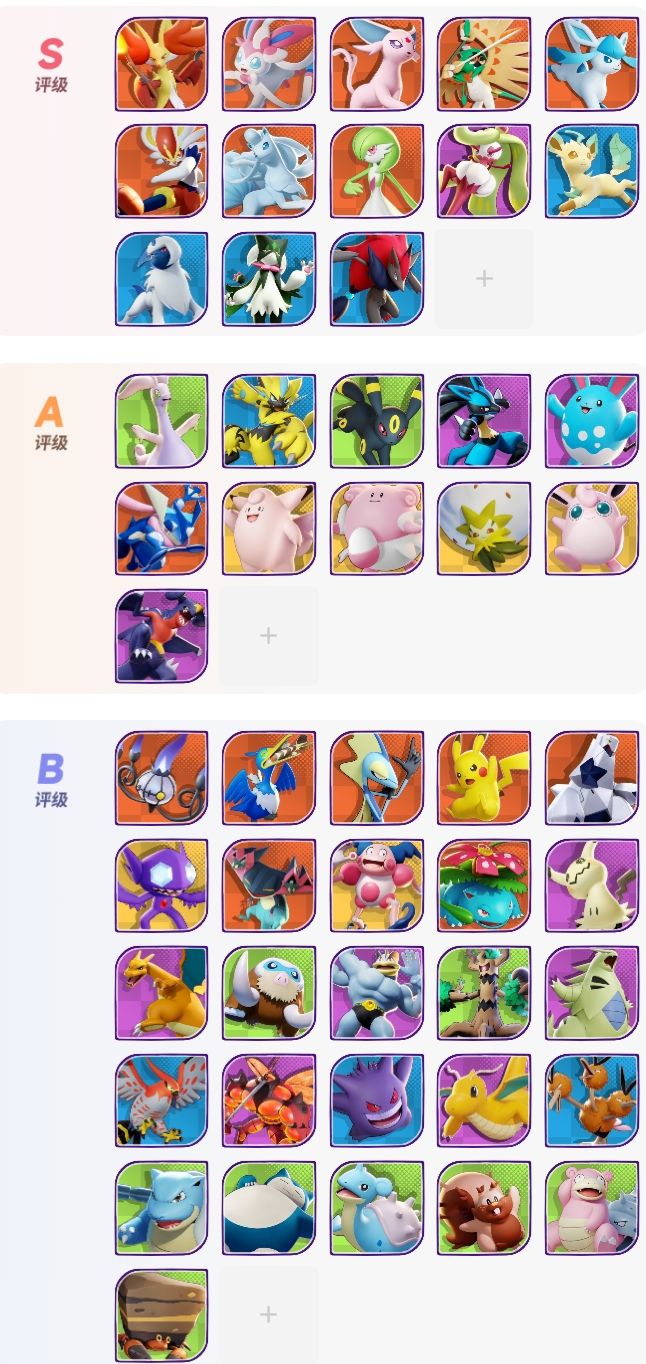
Task: Add a Pokémon to the S tier
Action: tap(484, 279)
